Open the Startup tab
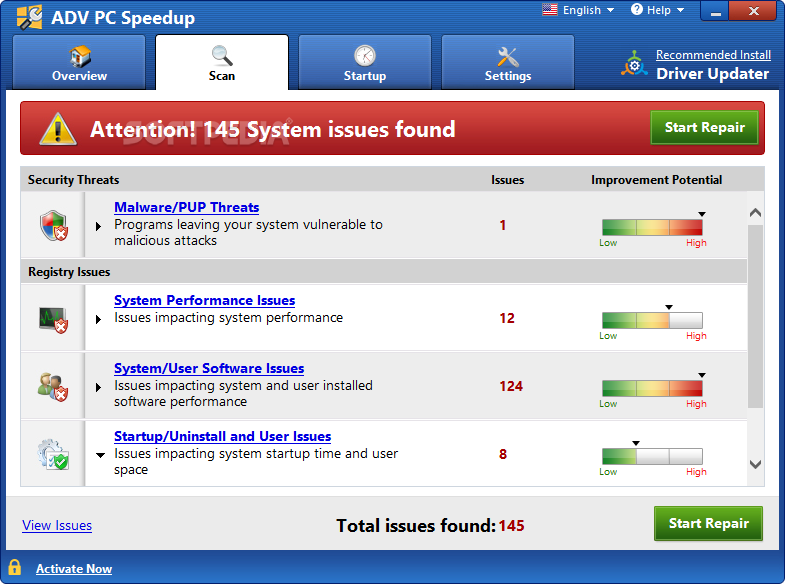 point(364,63)
